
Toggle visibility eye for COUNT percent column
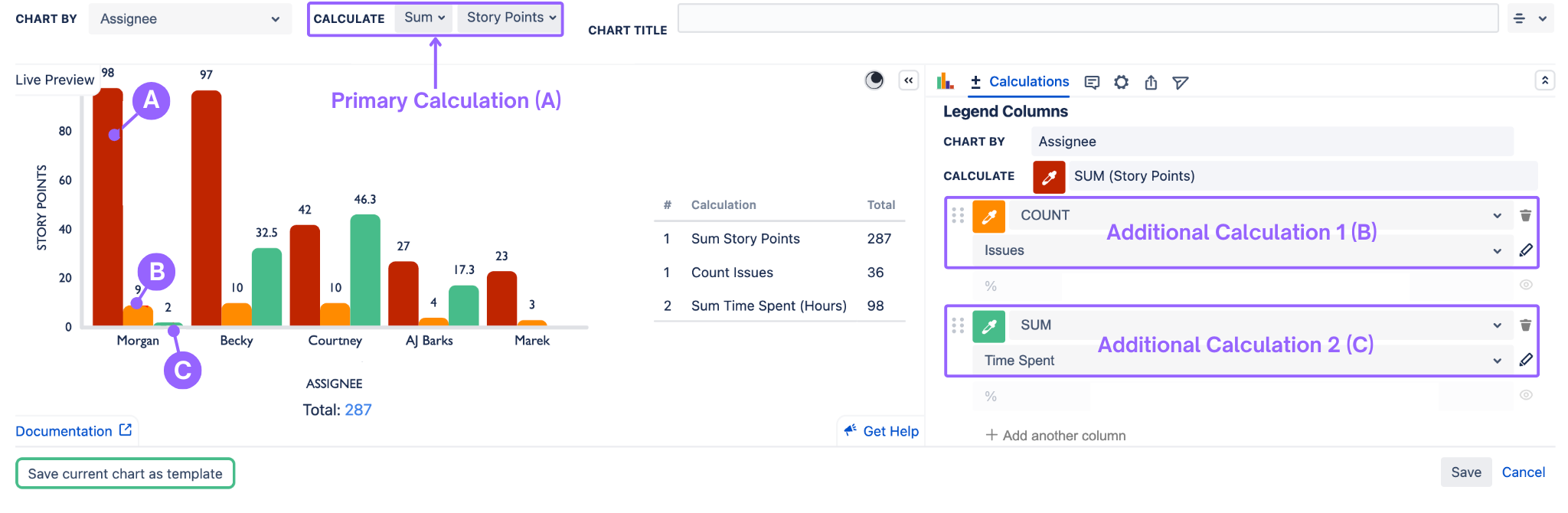pyautogui.click(x=1525, y=285)
